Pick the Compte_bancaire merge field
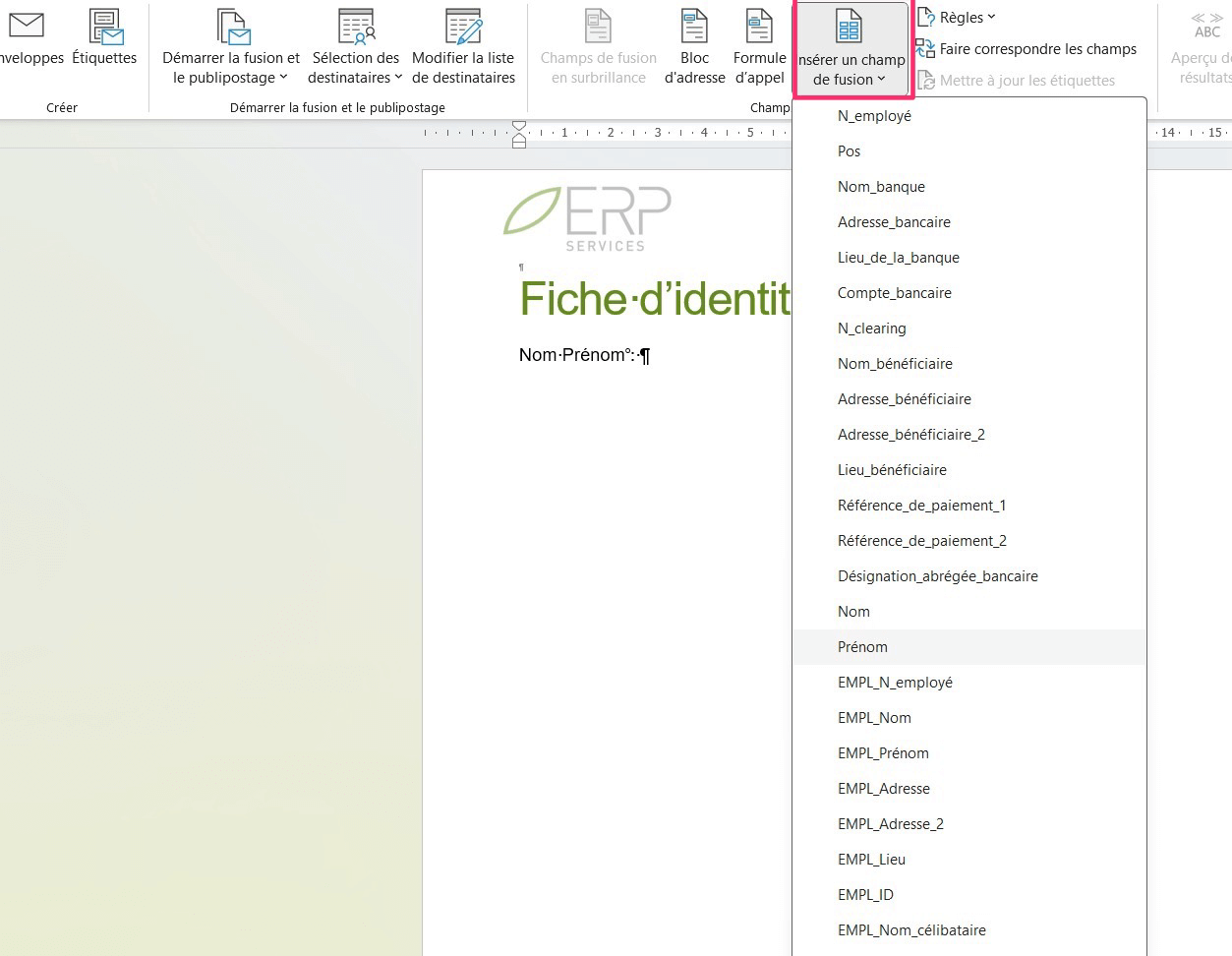The width and height of the screenshot is (1232, 956). (x=894, y=293)
